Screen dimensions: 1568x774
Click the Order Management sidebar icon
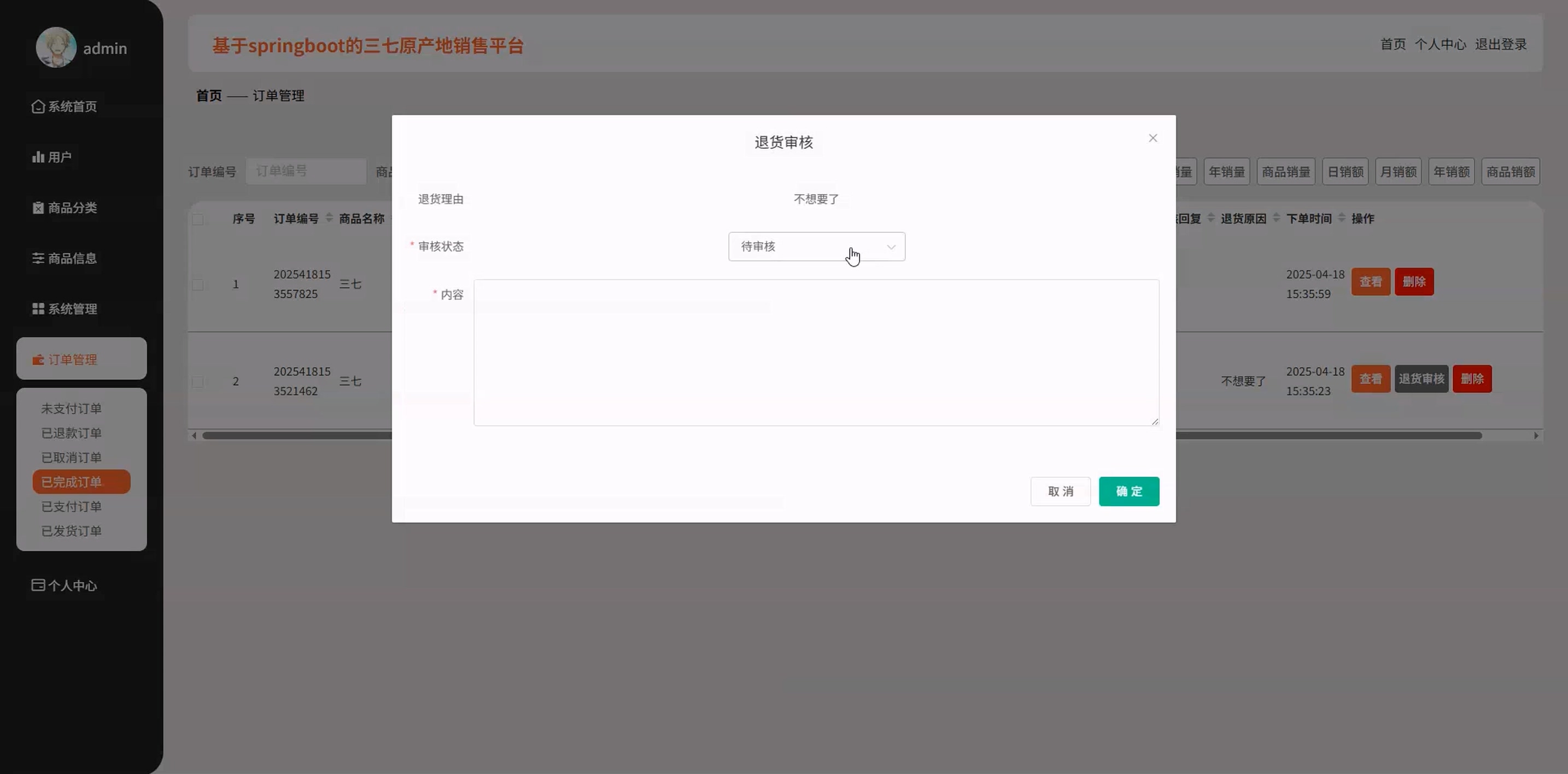coord(38,360)
